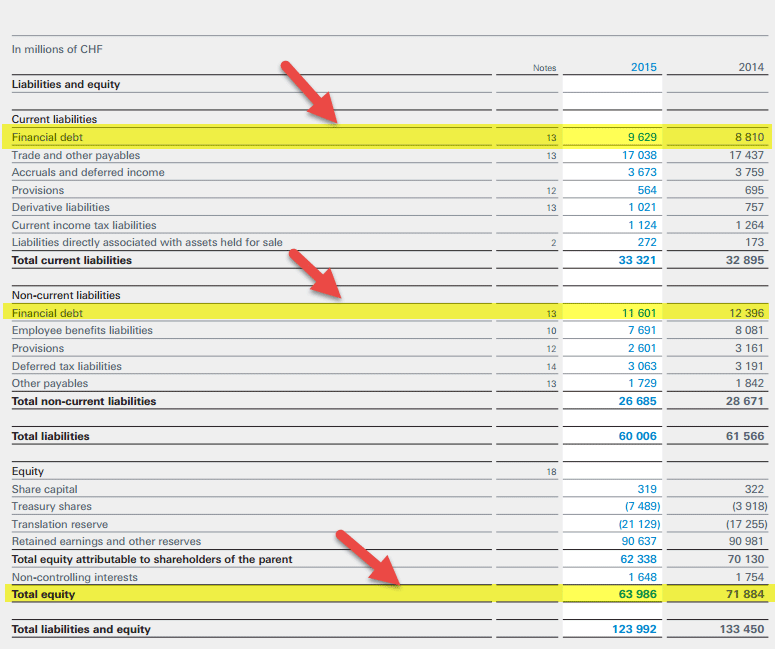This screenshot has width=775, height=649.
Task: Select derivative liabilities value 1 021
Action: pyautogui.click(x=642, y=208)
